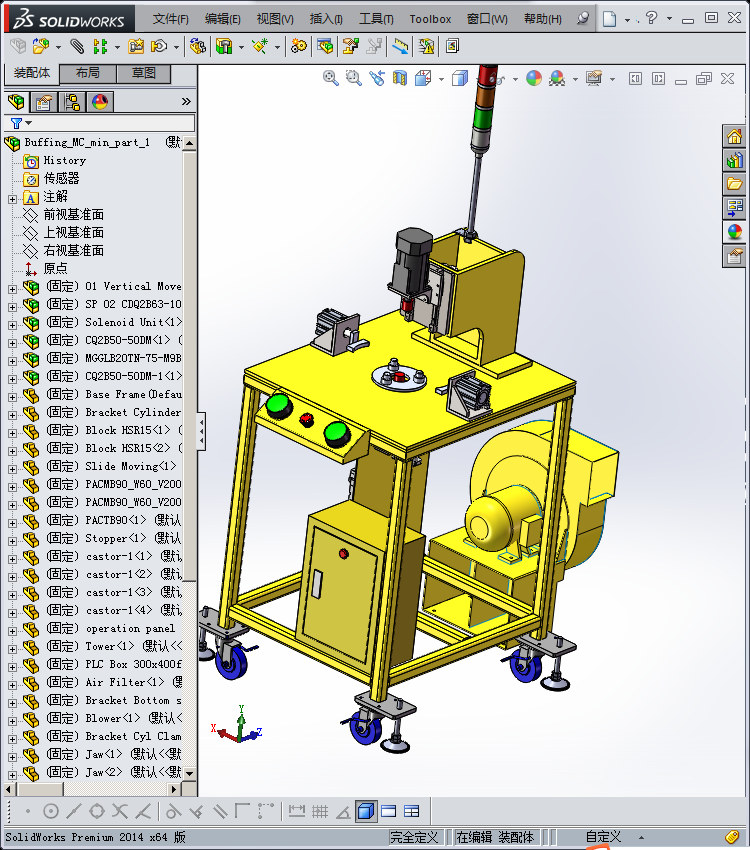
Task: Switch to the 草图 sketch tab
Action: coord(144,73)
